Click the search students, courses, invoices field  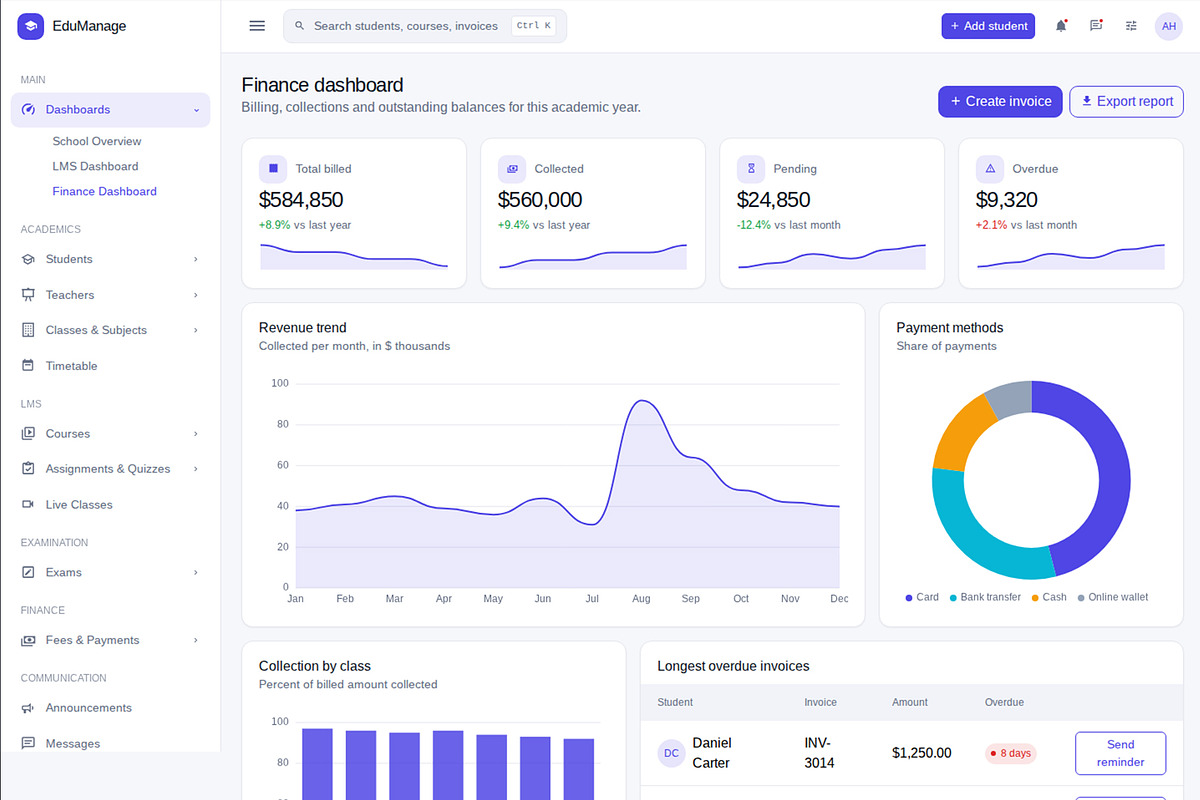pyautogui.click(x=425, y=26)
